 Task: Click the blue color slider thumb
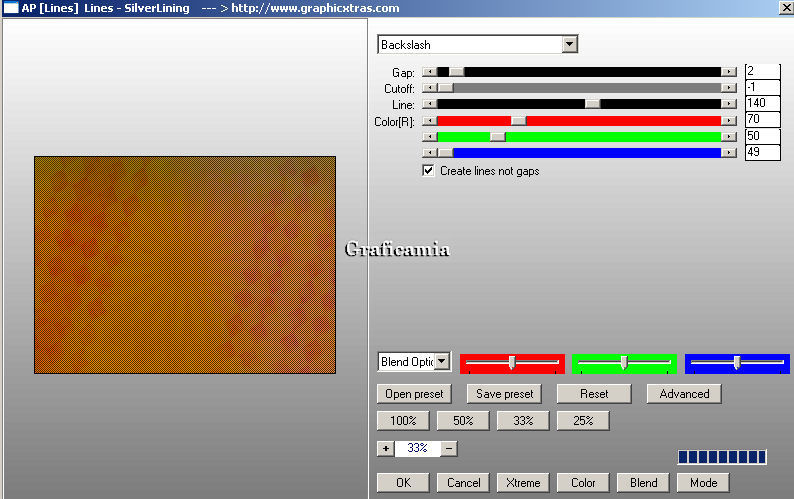coord(446,152)
